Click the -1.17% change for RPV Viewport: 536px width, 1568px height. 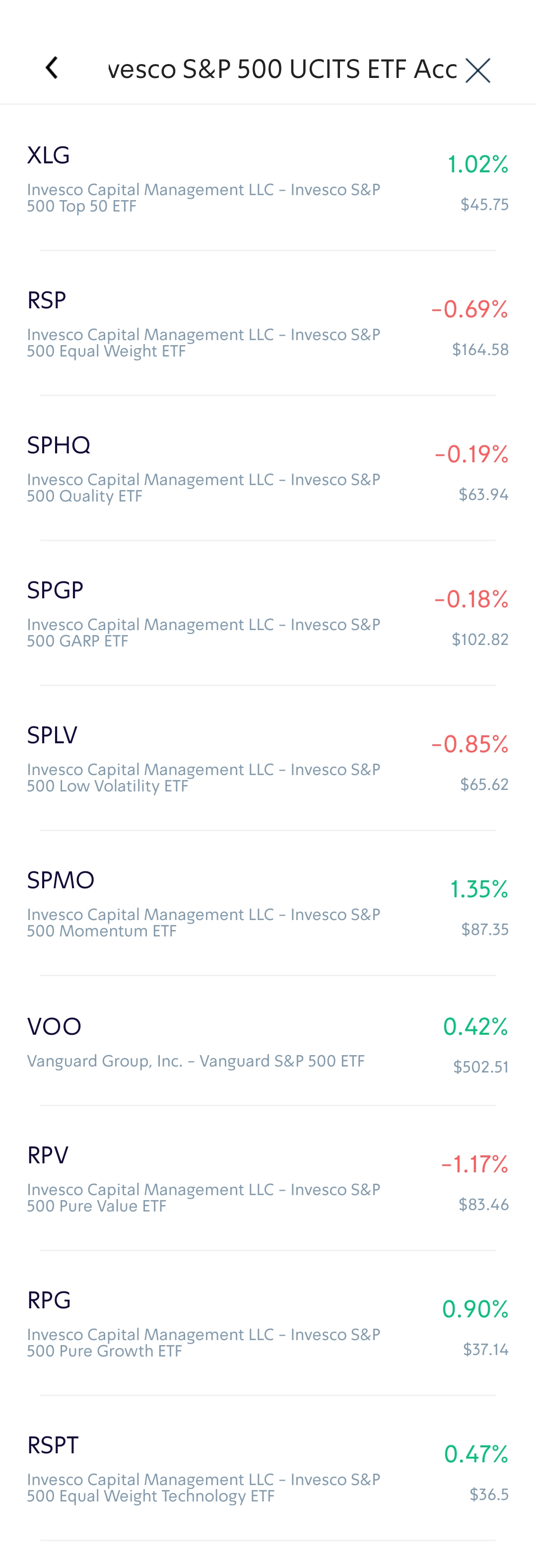click(474, 1164)
